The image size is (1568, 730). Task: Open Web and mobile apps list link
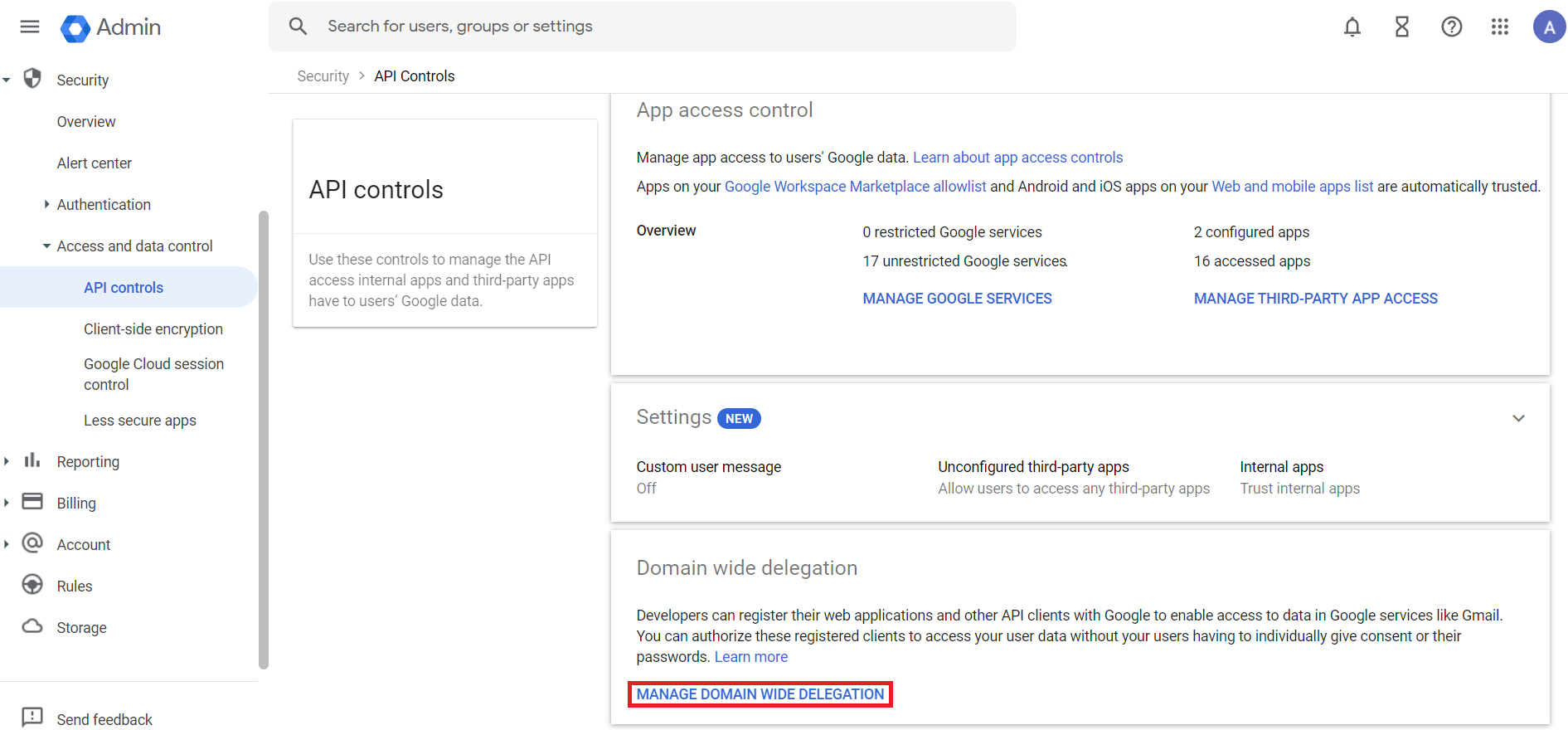[1292, 187]
